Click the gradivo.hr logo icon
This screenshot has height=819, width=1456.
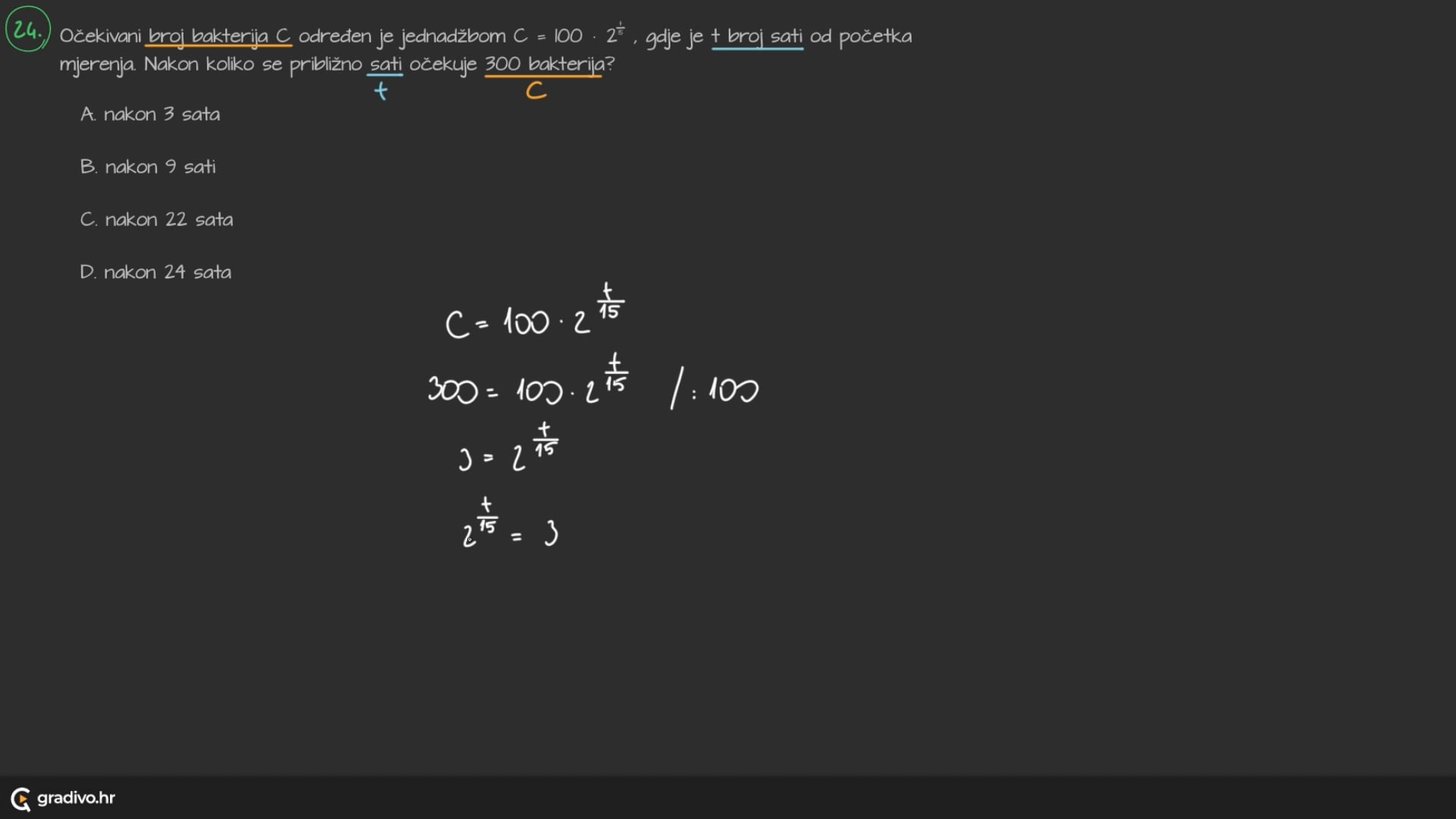[x=20, y=799]
